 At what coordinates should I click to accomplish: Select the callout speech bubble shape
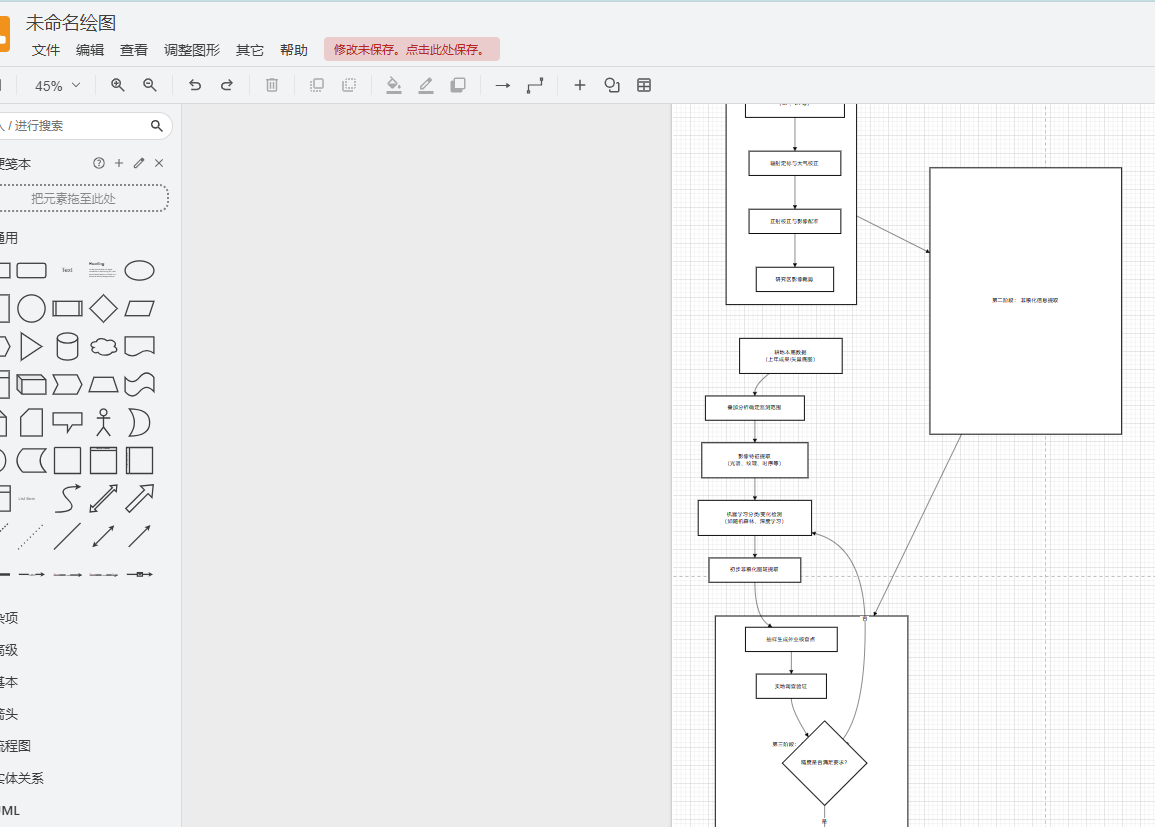67,423
